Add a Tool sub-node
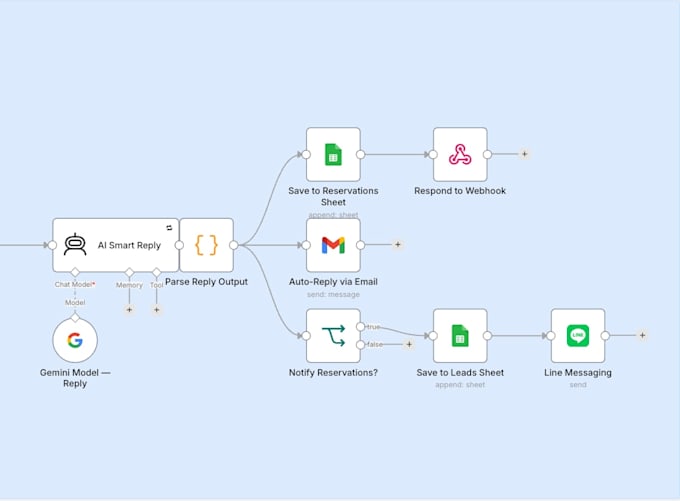Screen dimensions: 680x501 click(x=157, y=310)
